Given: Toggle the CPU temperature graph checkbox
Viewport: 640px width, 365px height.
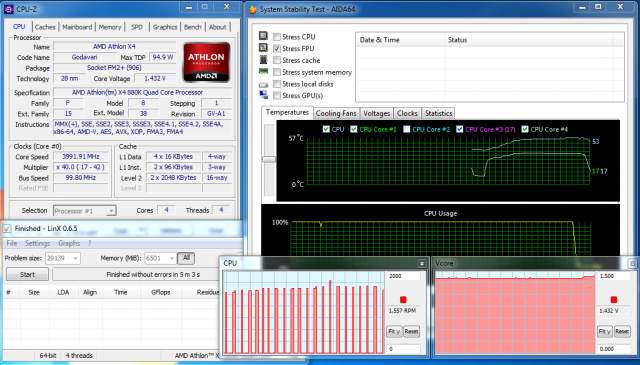Looking at the screenshot, I should tap(326, 129).
